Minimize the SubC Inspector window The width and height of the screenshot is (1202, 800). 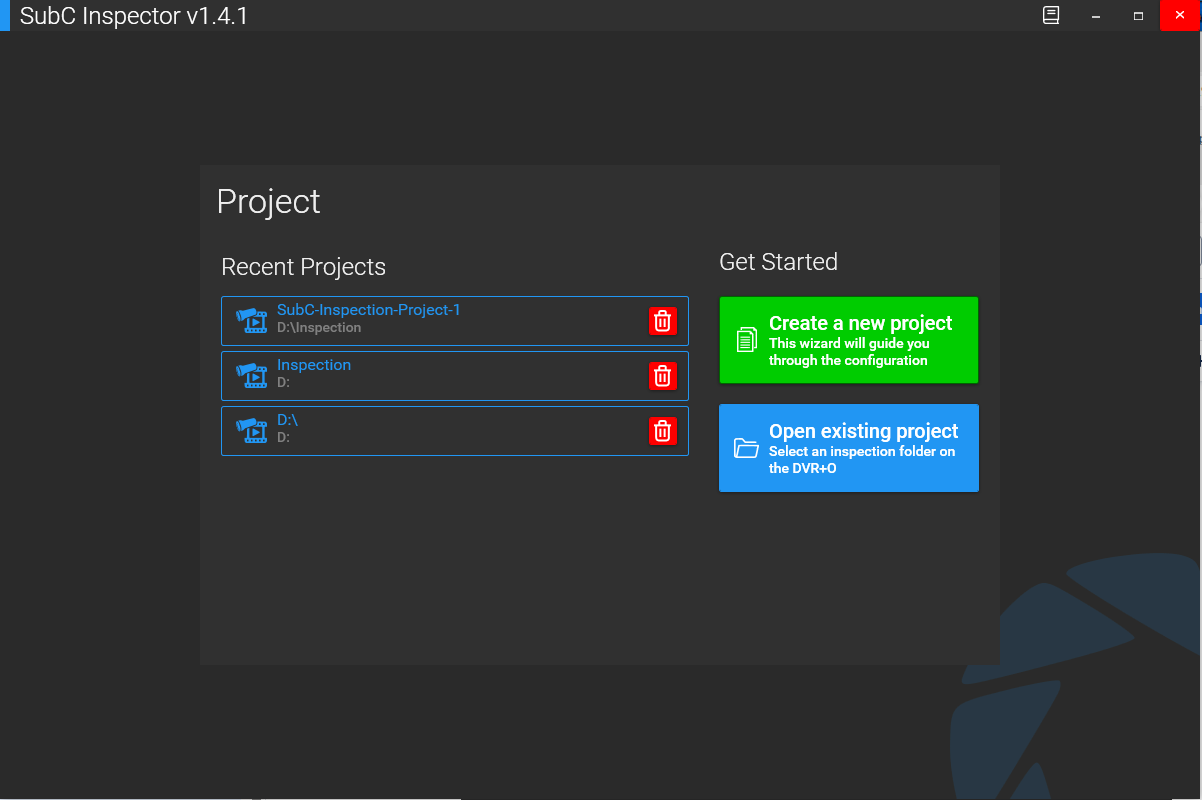(1096, 16)
